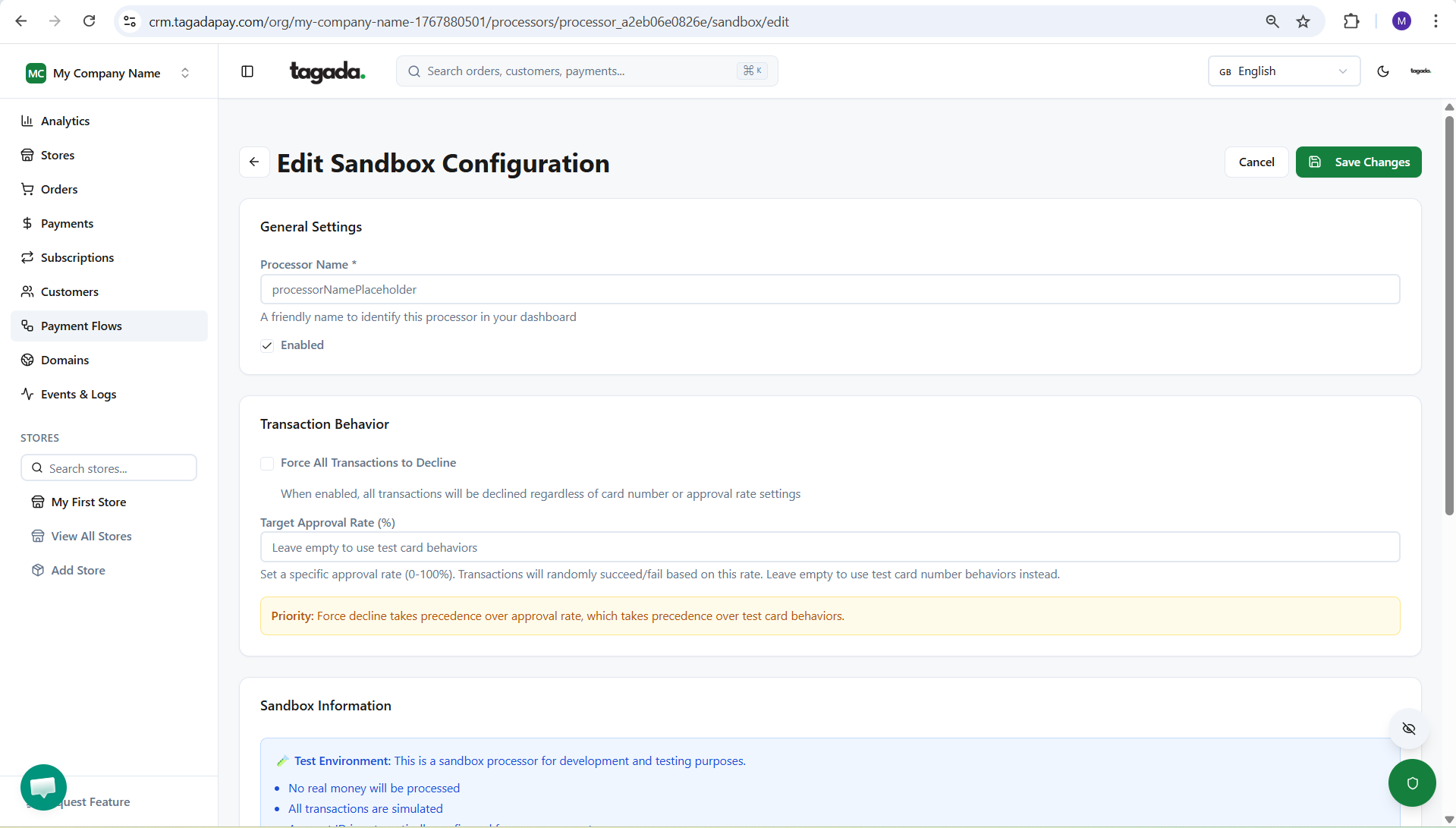Open the tagada account menu avatar

click(1420, 71)
